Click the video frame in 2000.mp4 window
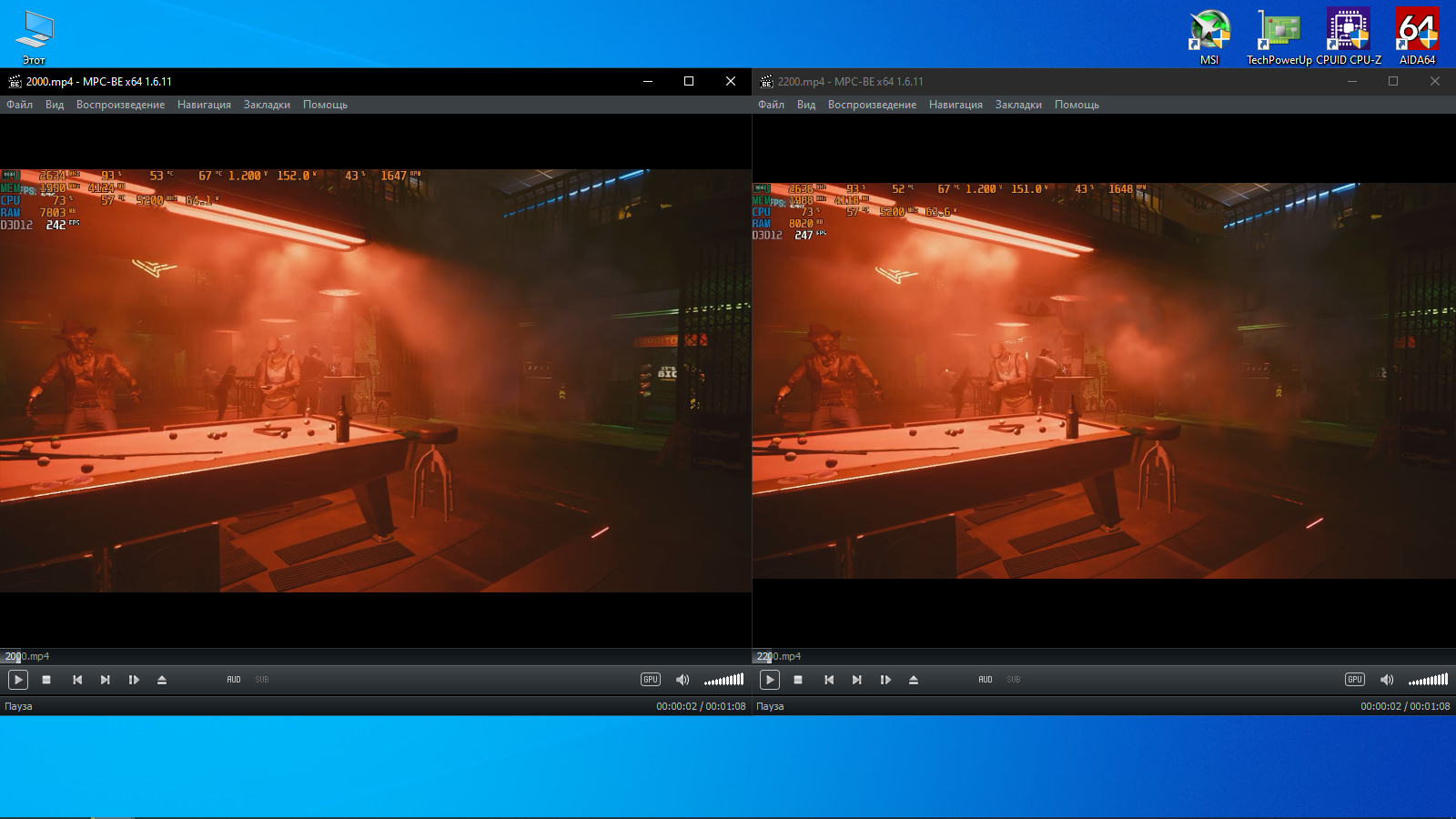Image resolution: width=1456 pixels, height=819 pixels. coord(376,380)
